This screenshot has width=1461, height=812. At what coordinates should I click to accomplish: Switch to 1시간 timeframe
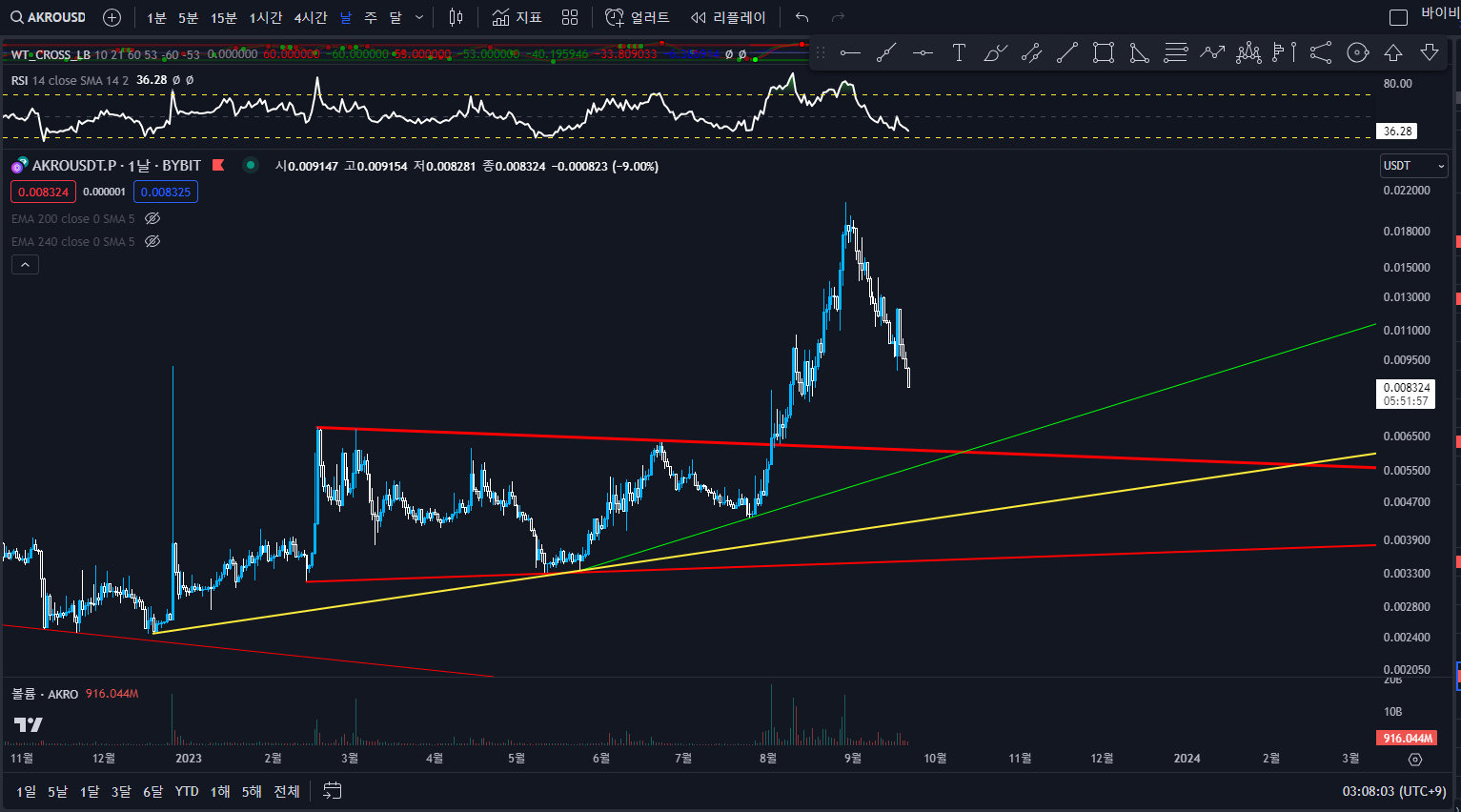coord(266,17)
